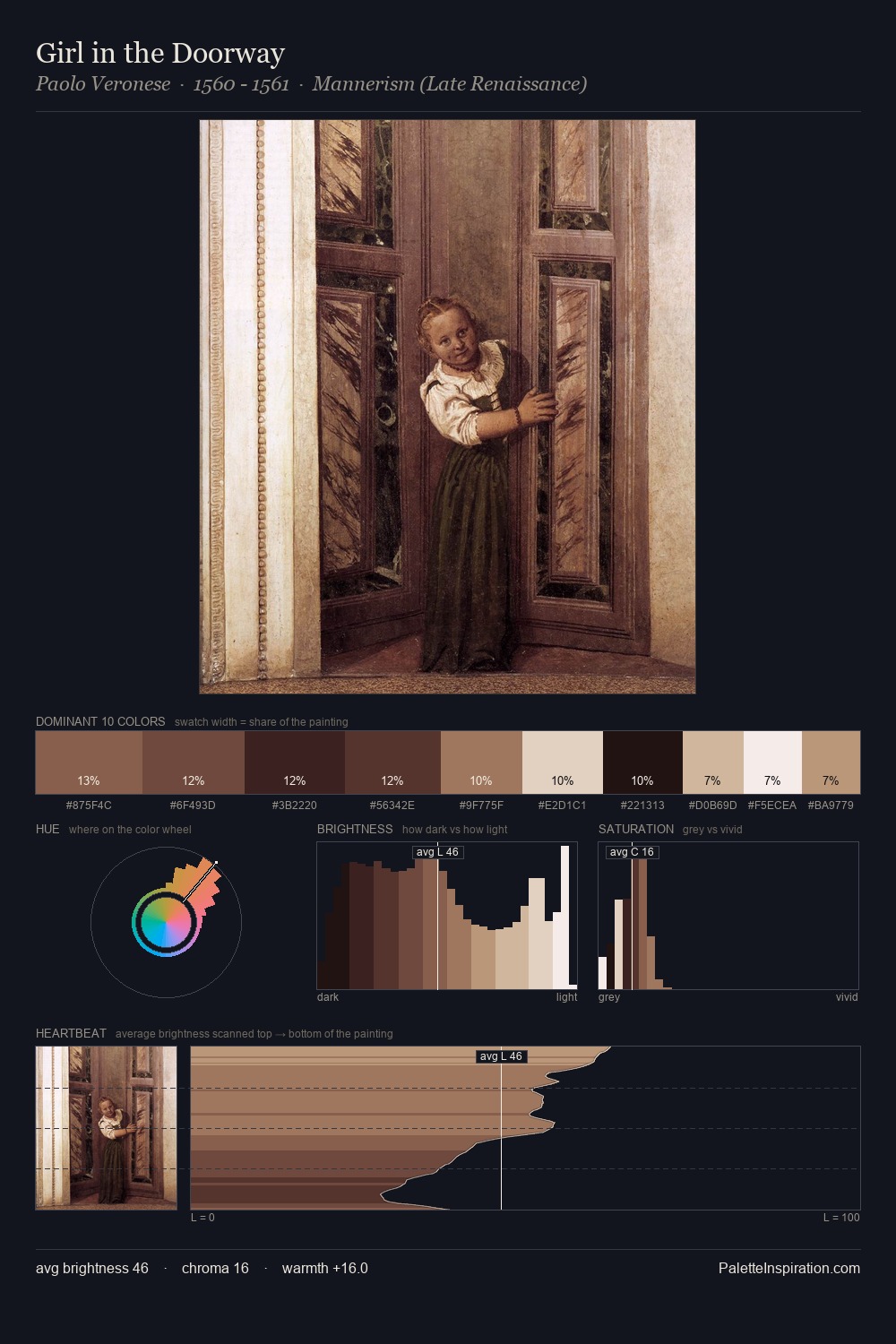Click the #875F4C color swatch
This screenshot has height=1344, width=896.
click(x=89, y=762)
